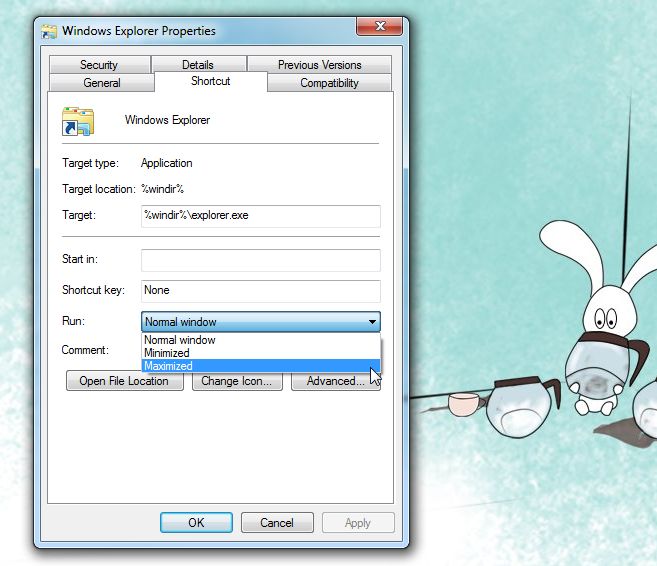Click the Windows Explorer shortcut icon
Image resolution: width=657 pixels, height=566 pixels.
pyautogui.click(x=78, y=121)
